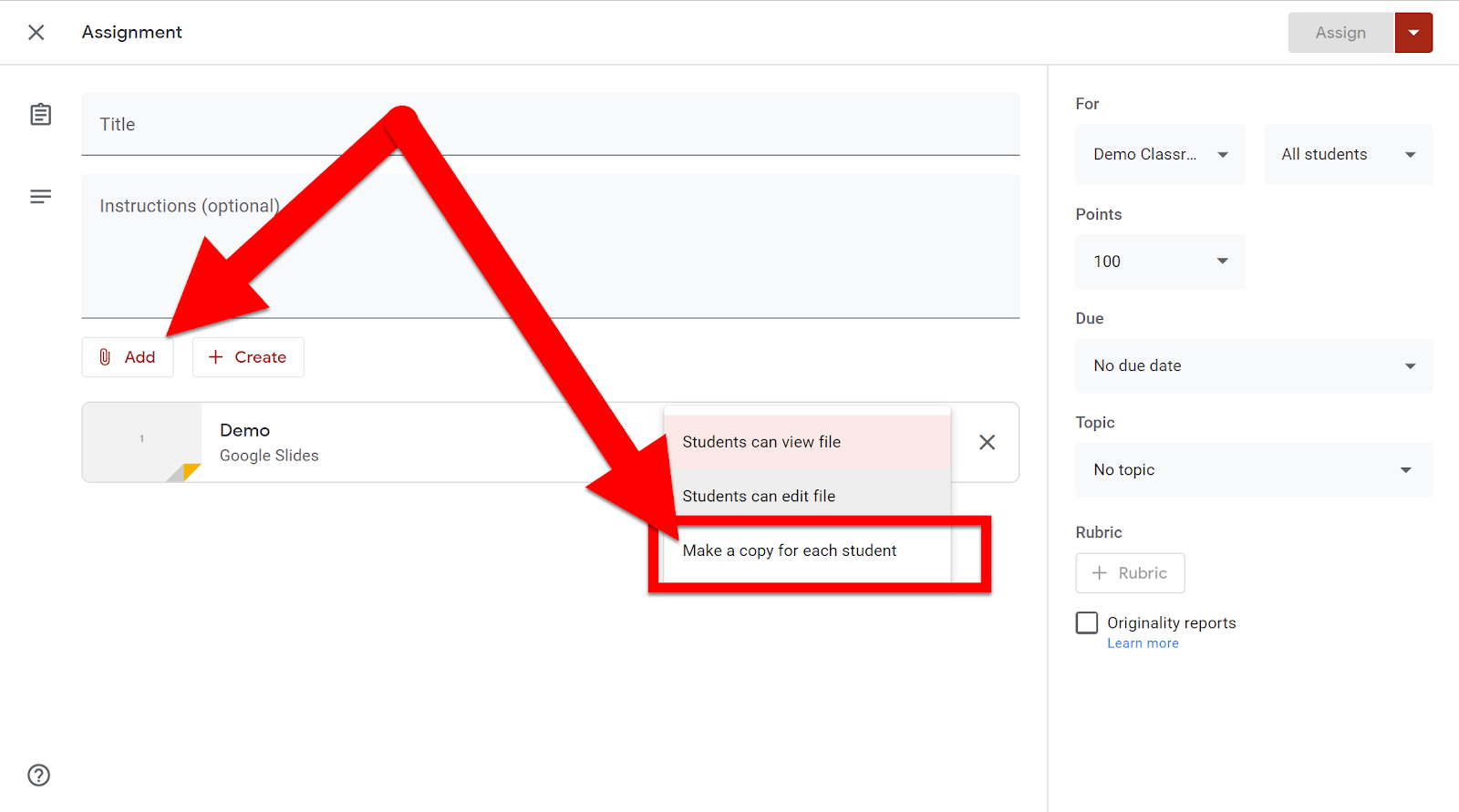The height and width of the screenshot is (812, 1459).
Task: Open the No topic dropdown
Action: click(x=1254, y=469)
